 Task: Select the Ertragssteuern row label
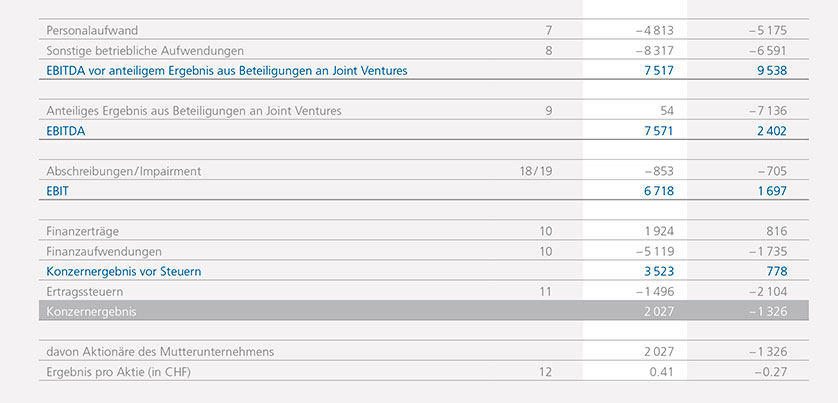(x=88, y=291)
